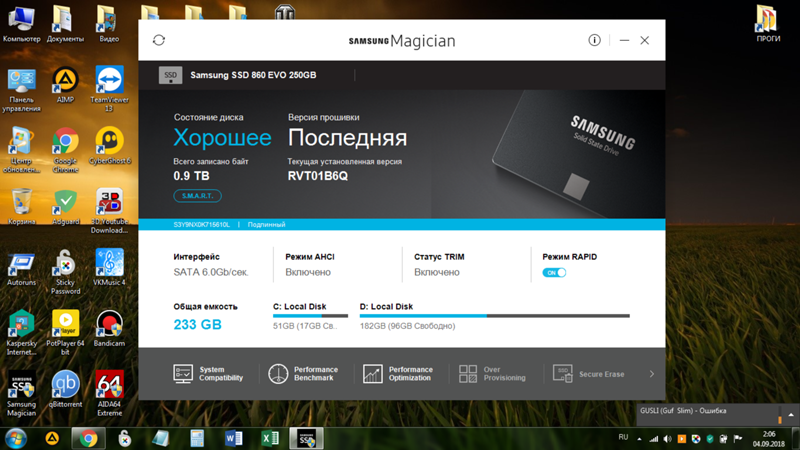Launch Sticky Password shortcut
Image resolution: width=800 pixels, height=450 pixels.
pos(65,272)
